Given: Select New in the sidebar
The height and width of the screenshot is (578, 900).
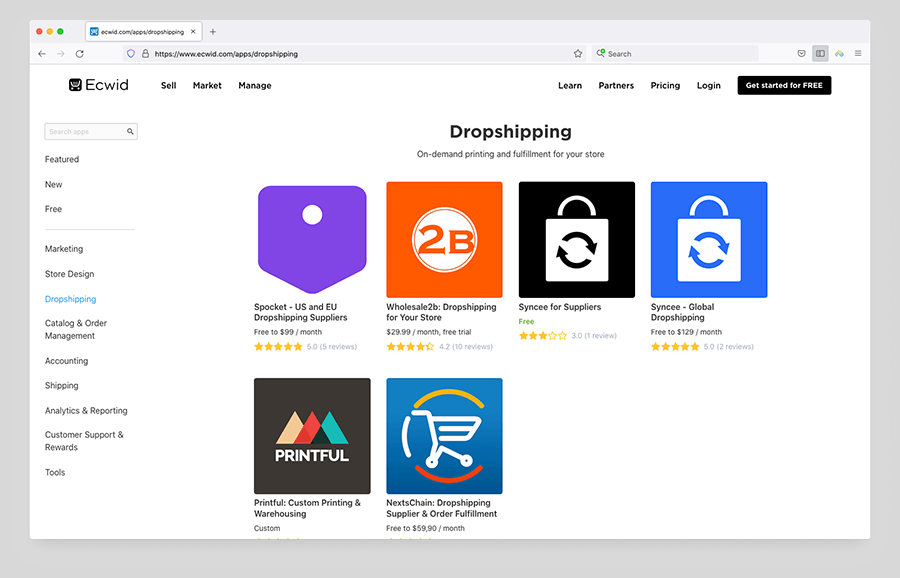Looking at the screenshot, I should pyautogui.click(x=53, y=184).
